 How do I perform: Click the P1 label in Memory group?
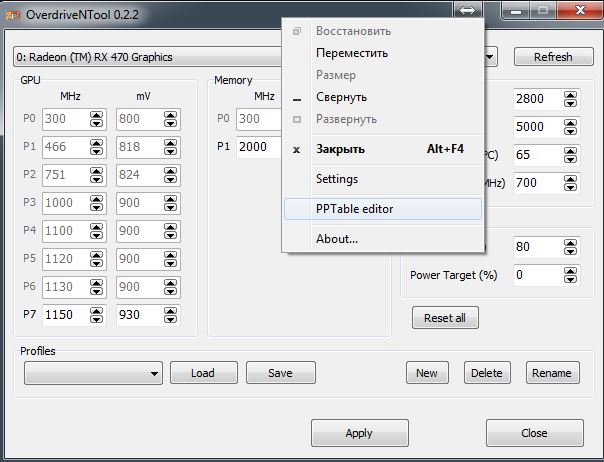click(223, 146)
